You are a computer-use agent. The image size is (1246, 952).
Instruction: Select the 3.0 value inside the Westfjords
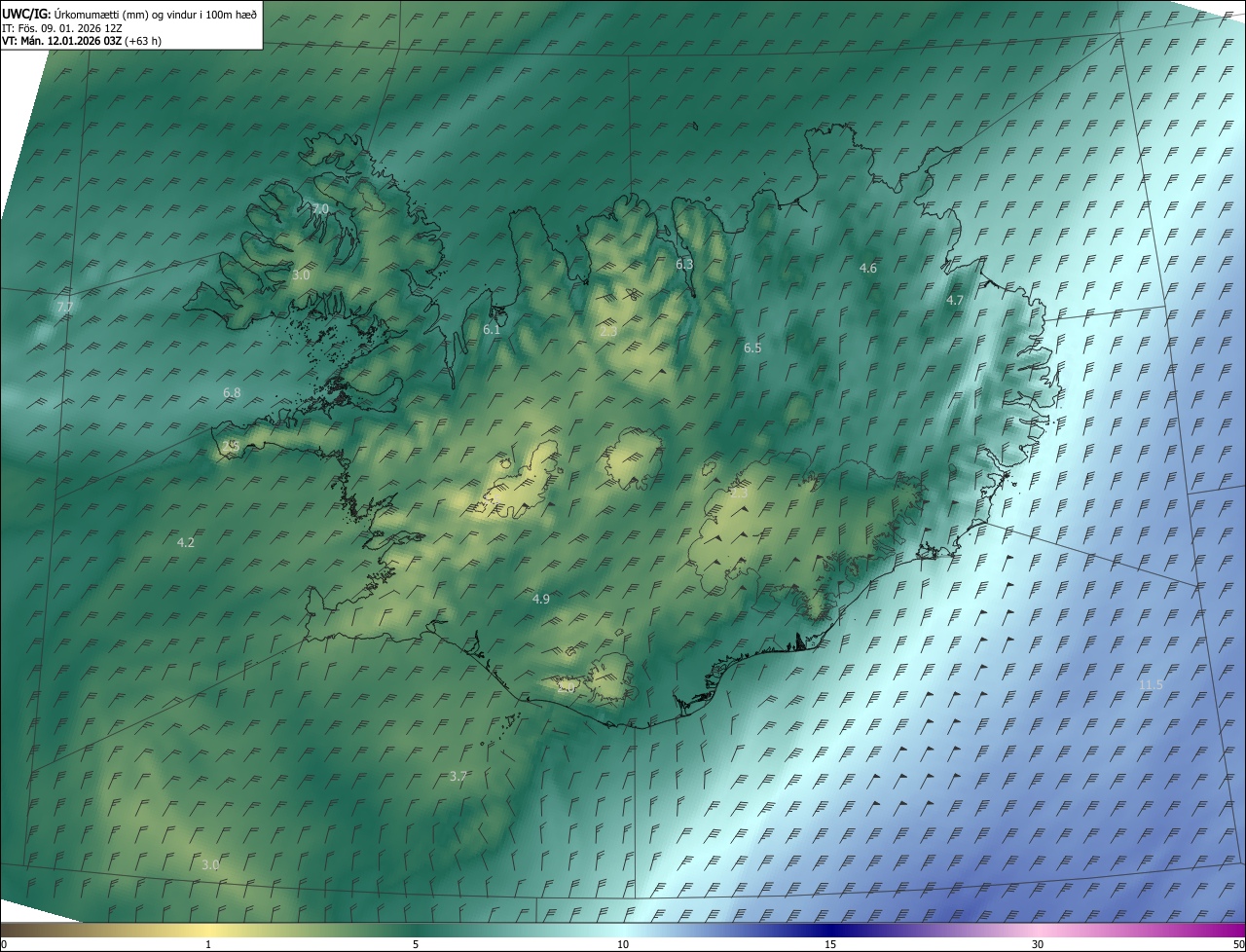click(301, 275)
